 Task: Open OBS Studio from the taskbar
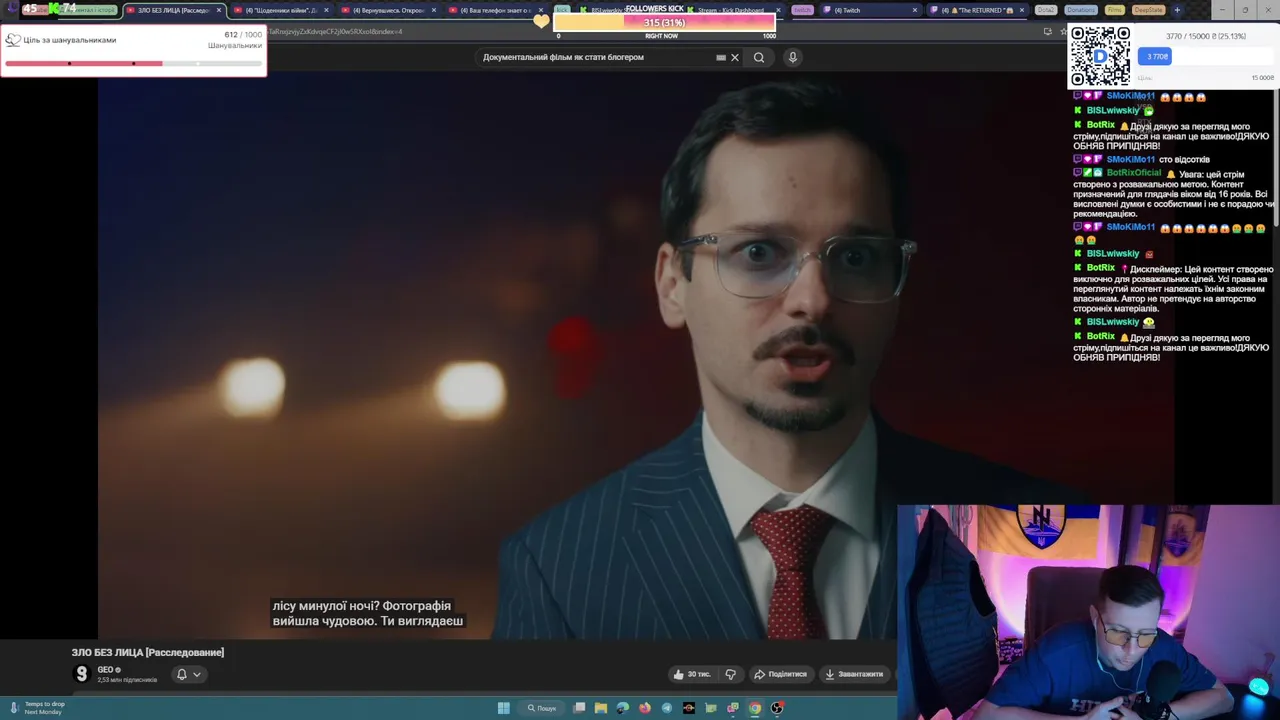pos(777,708)
